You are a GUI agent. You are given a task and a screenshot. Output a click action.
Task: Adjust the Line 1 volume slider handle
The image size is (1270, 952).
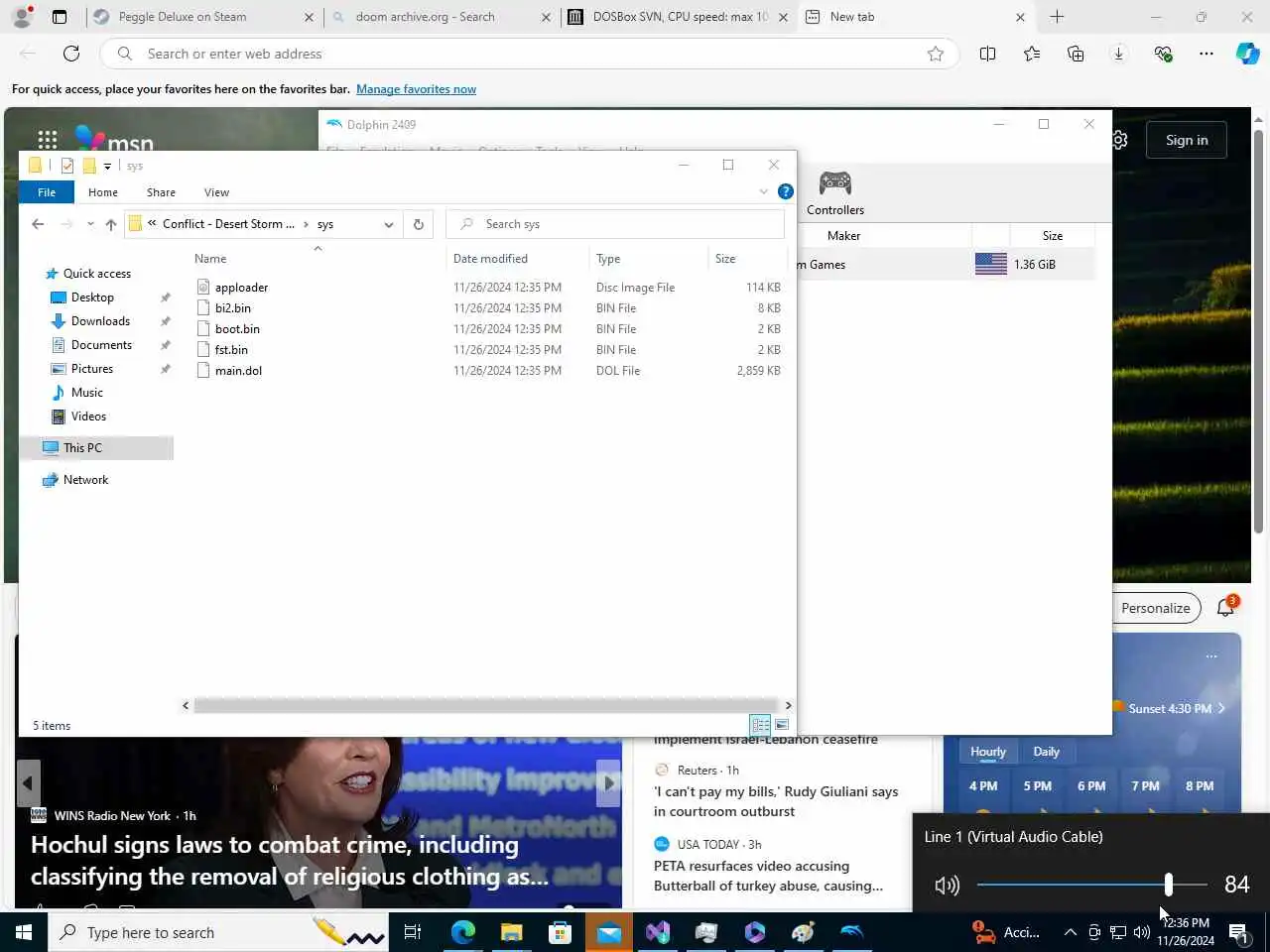pyautogui.click(x=1168, y=884)
